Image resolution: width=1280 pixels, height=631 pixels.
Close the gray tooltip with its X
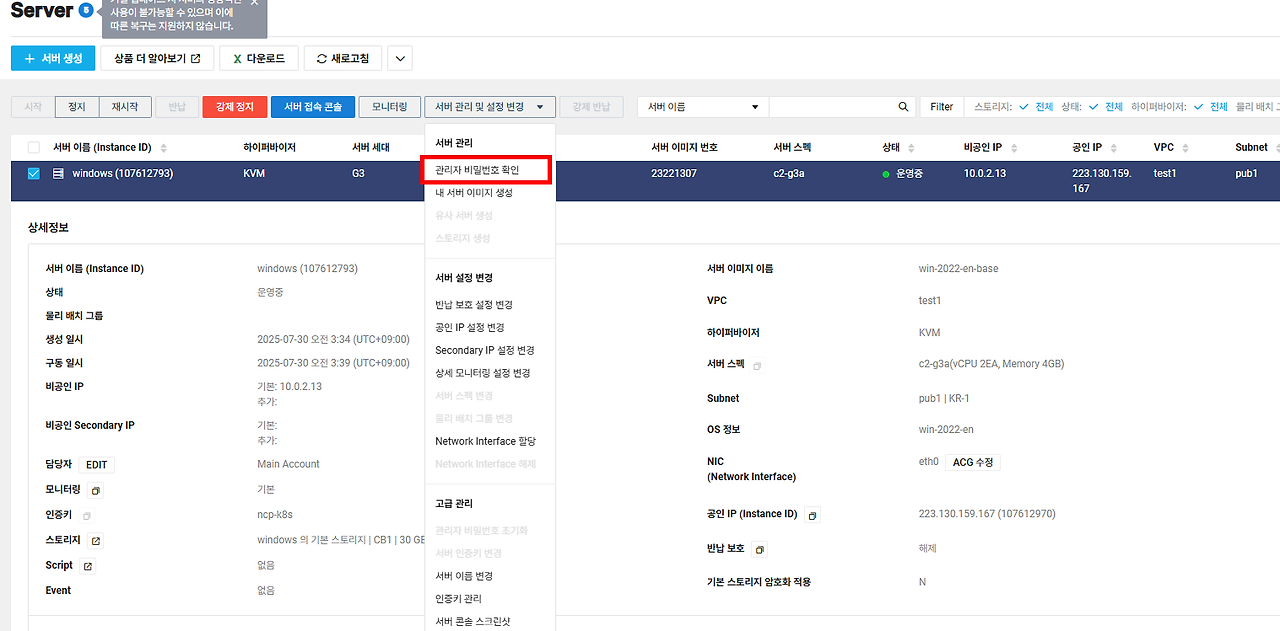[254, 2]
